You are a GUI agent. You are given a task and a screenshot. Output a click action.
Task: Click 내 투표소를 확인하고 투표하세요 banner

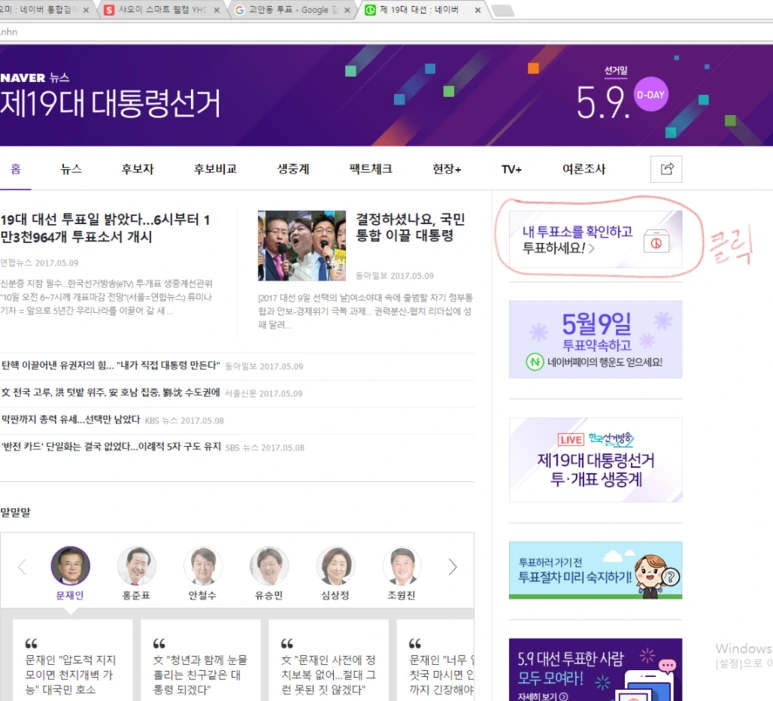pyautogui.click(x=596, y=240)
